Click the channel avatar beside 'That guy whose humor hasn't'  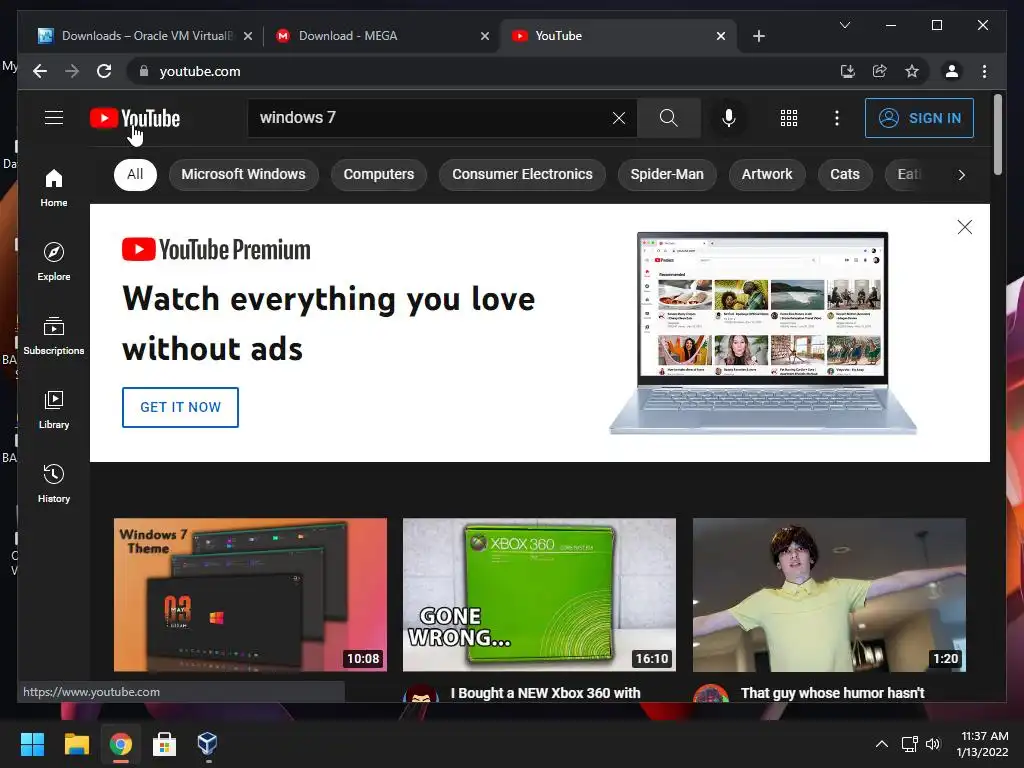pyautogui.click(x=711, y=694)
